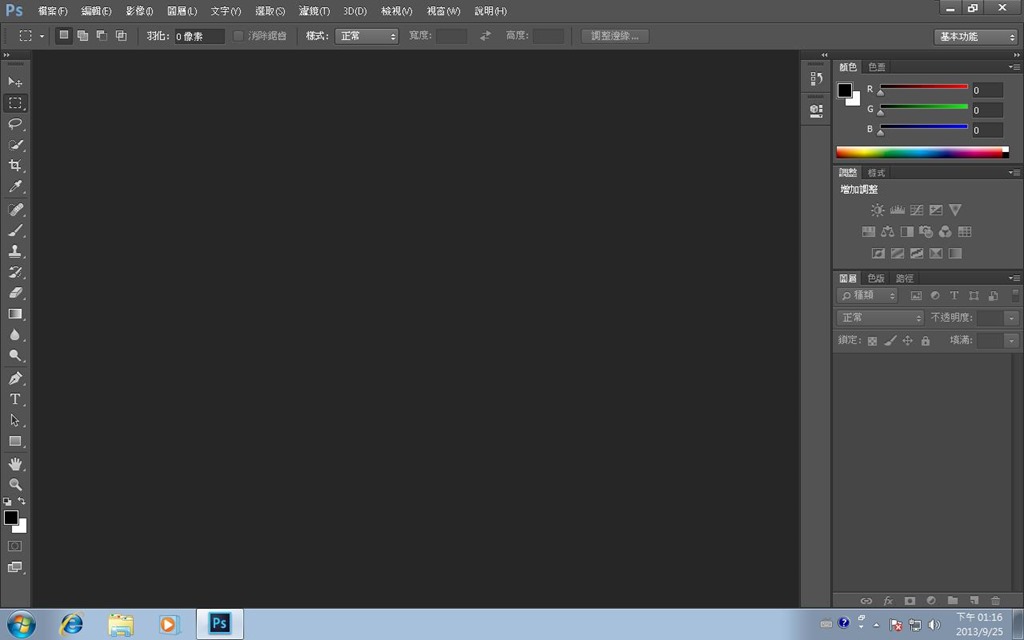Open the 基本功能 workspace dropdown
This screenshot has width=1024, height=640.
point(976,37)
